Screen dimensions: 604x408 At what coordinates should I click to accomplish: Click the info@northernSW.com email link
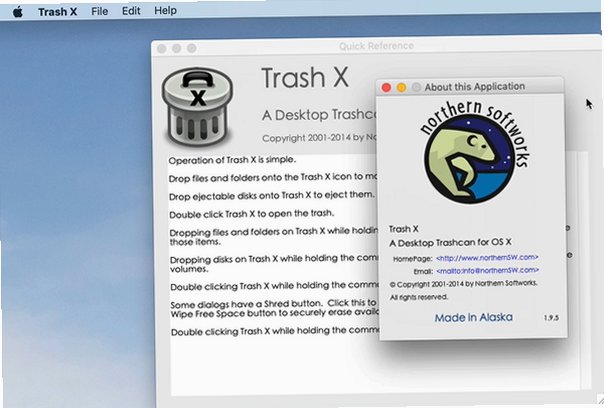coord(488,270)
